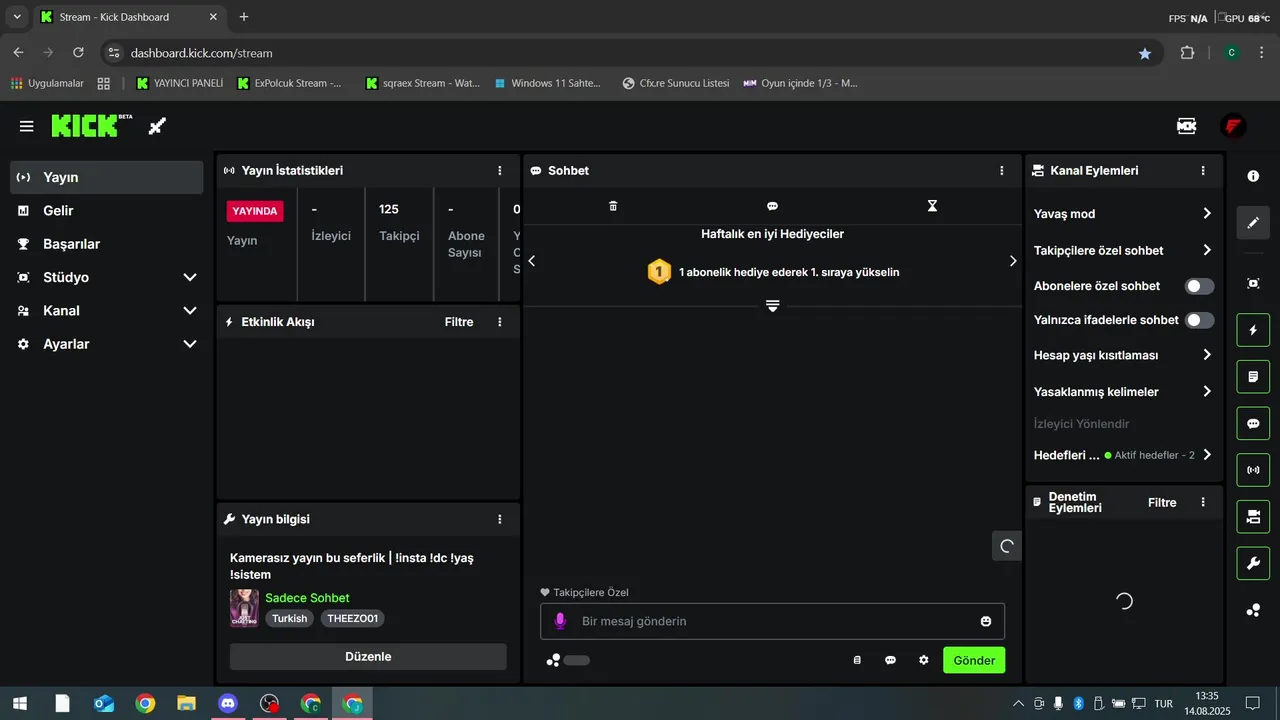
Task: Click Filtre in Denetim Eylemleri panel
Action: click(1162, 502)
